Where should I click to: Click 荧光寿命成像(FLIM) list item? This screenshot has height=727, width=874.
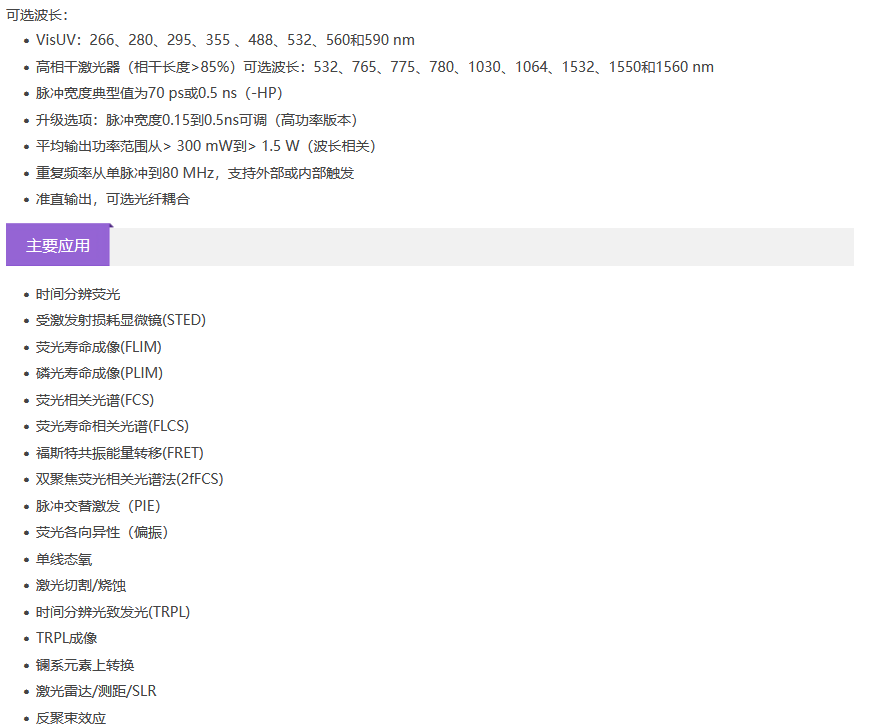99,347
